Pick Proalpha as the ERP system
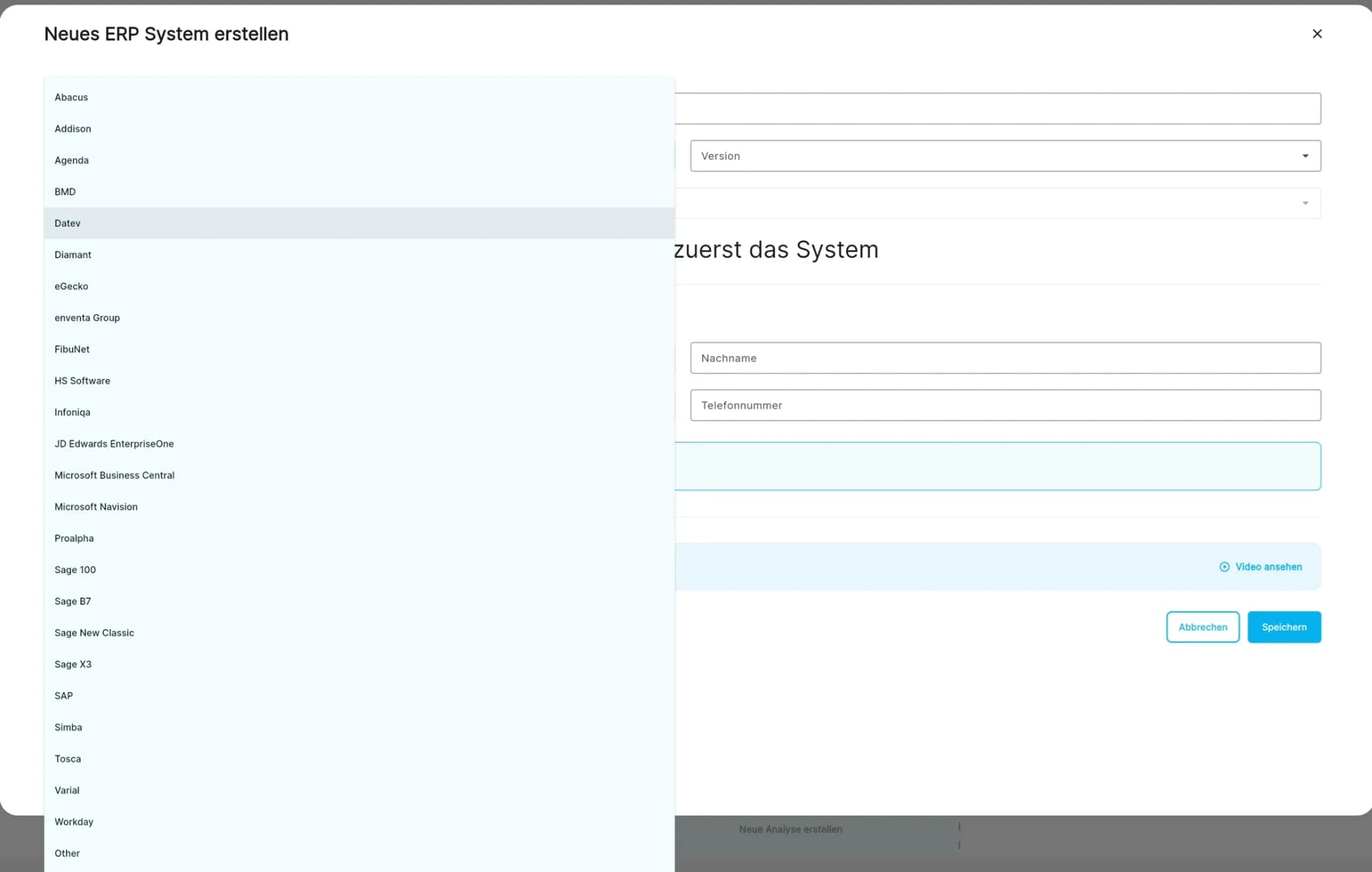This screenshot has width=1372, height=872. pyautogui.click(x=359, y=537)
